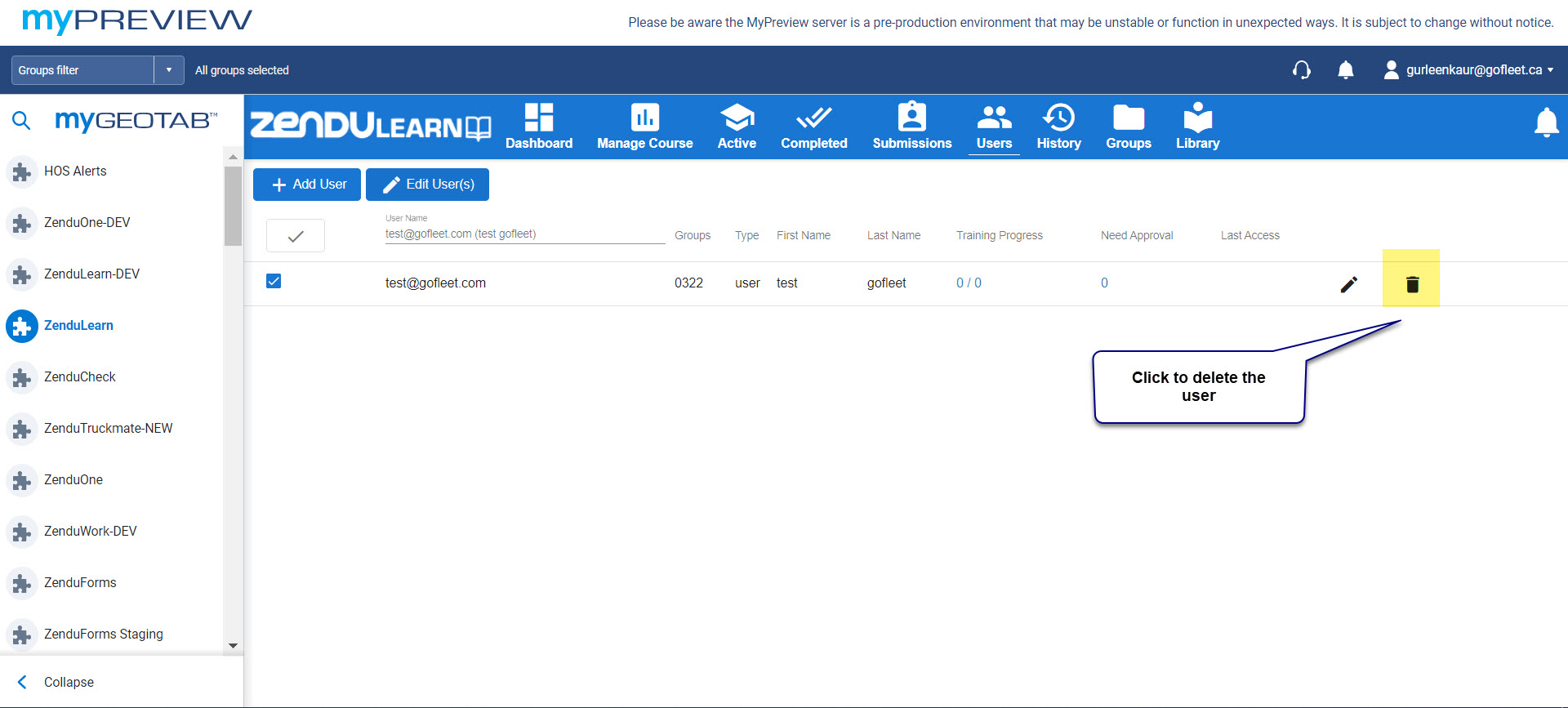Click the First Name column header
This screenshot has height=708, width=1568.
804,236
